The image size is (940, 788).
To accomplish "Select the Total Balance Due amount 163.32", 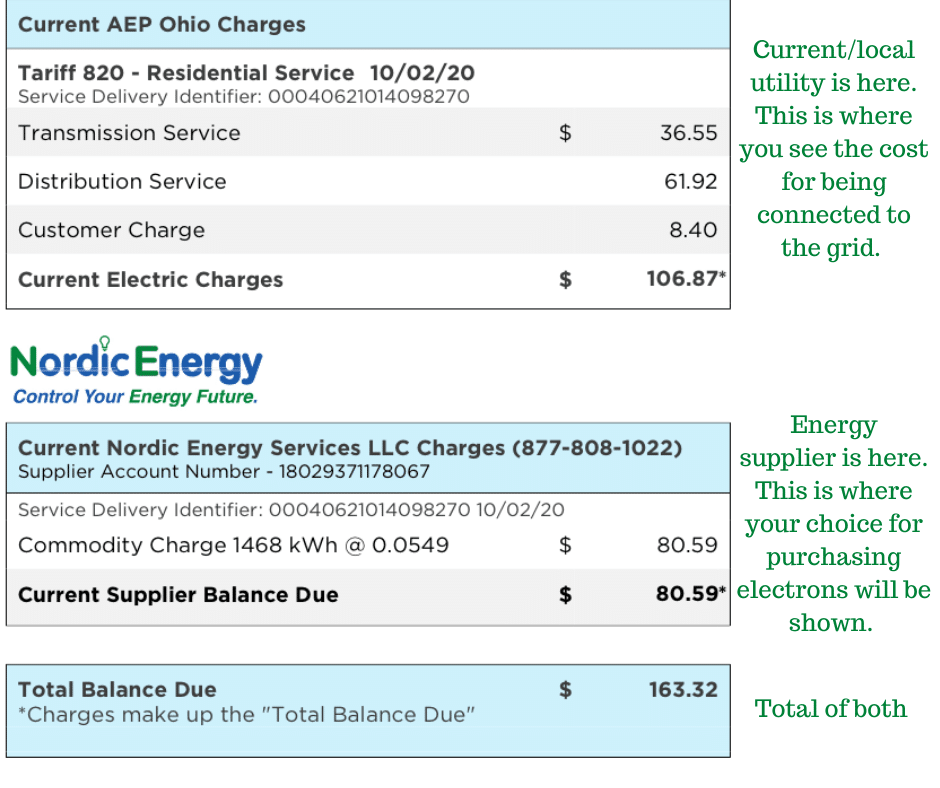I will [x=682, y=689].
